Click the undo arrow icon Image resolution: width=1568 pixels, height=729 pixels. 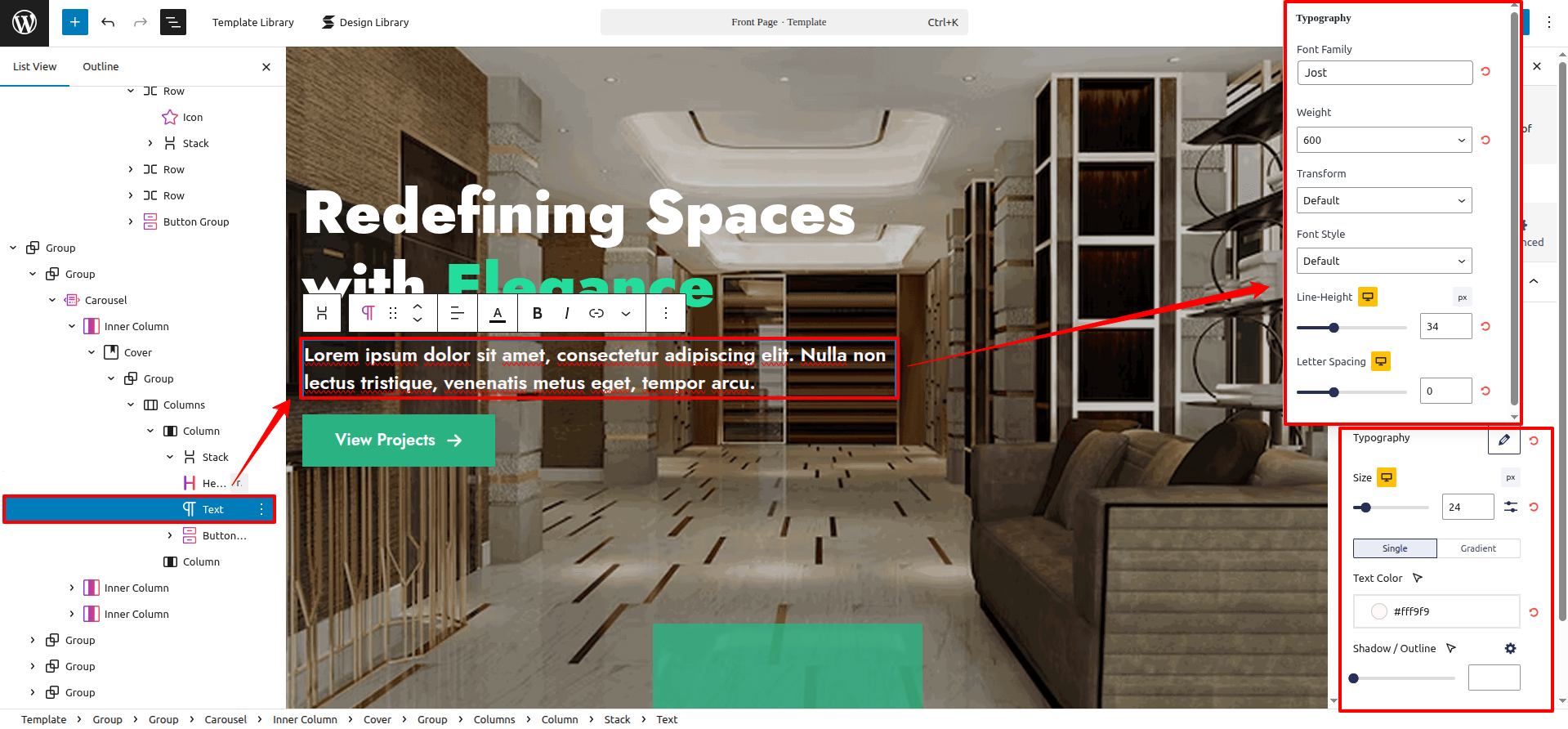click(x=108, y=22)
